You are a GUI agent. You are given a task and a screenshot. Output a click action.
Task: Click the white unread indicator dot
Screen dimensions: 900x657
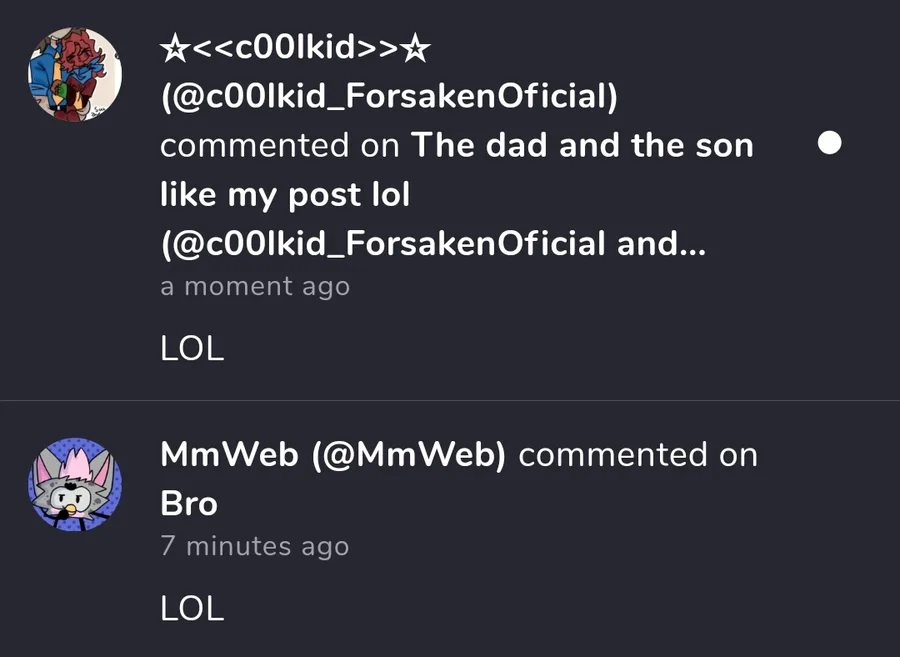click(829, 144)
